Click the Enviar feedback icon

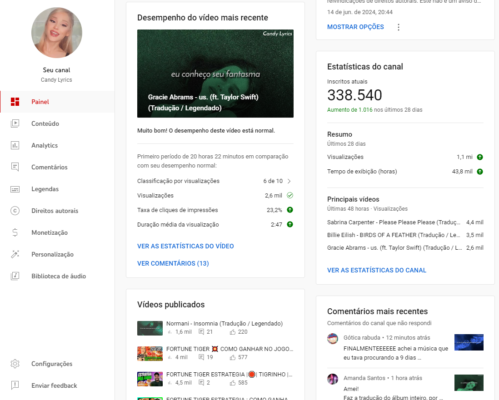[x=15, y=385]
